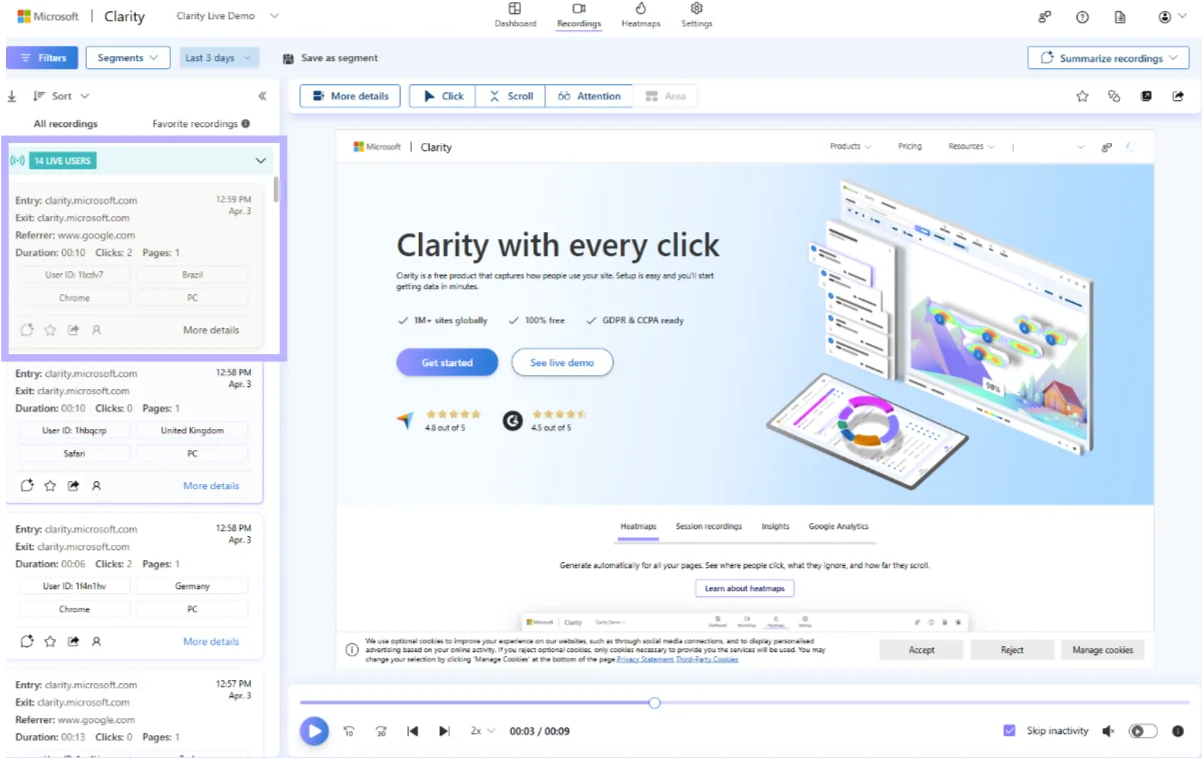Click the favorite recordings info icon
The width and height of the screenshot is (1202, 758).
246,124
